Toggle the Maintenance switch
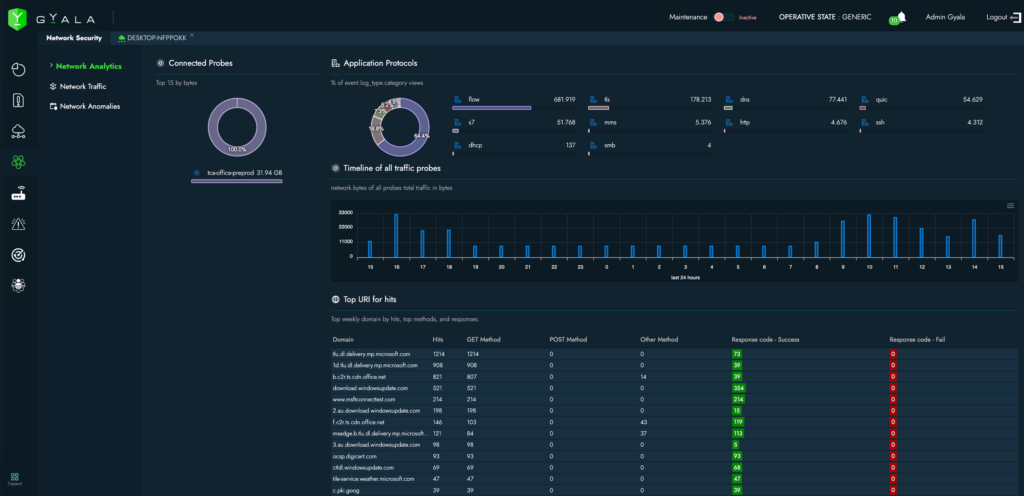Viewport: 1024px width, 496px height. [x=725, y=17]
